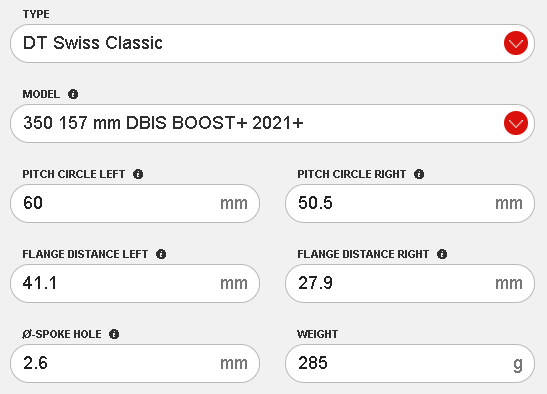Click the MODEL label text
This screenshot has height=394, width=547.
[41, 94]
